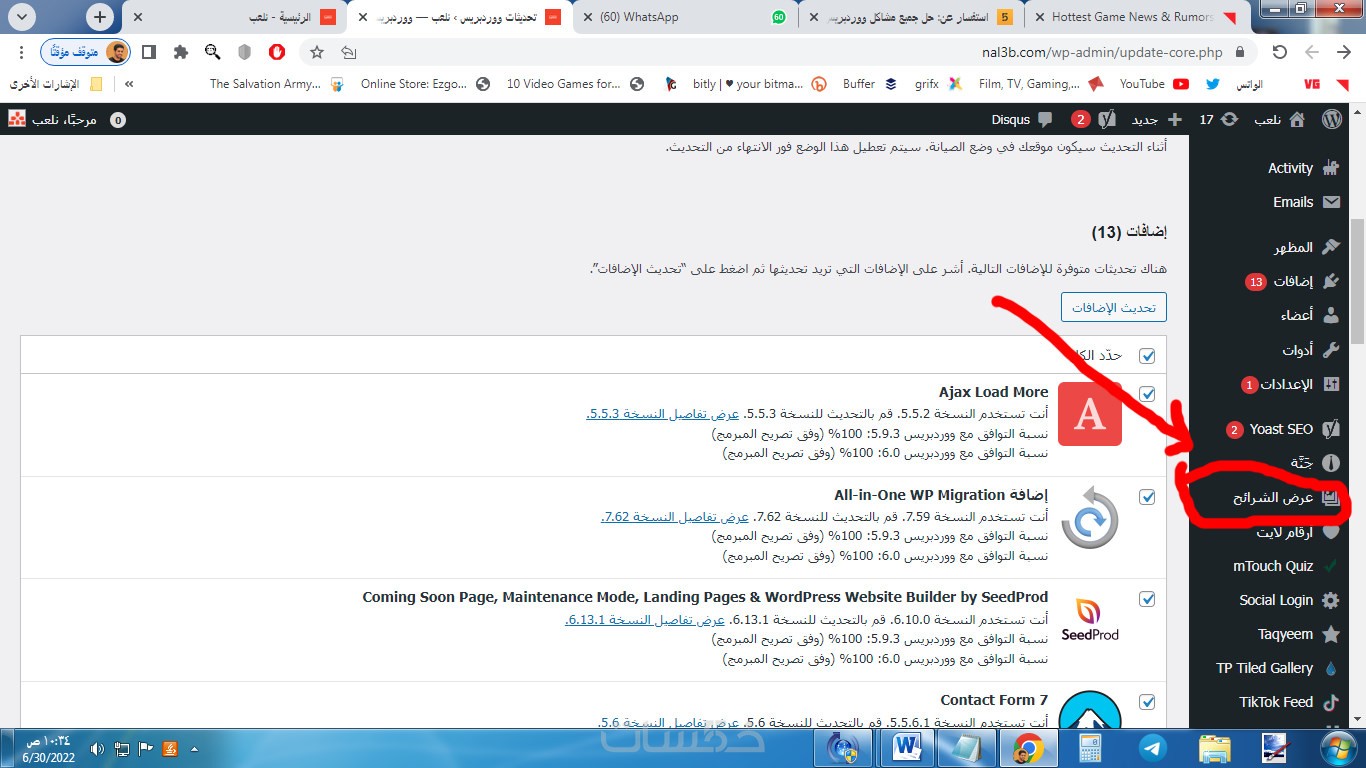Open the إضافات plugins menu
Screen dimensions: 1366x768
point(1292,282)
